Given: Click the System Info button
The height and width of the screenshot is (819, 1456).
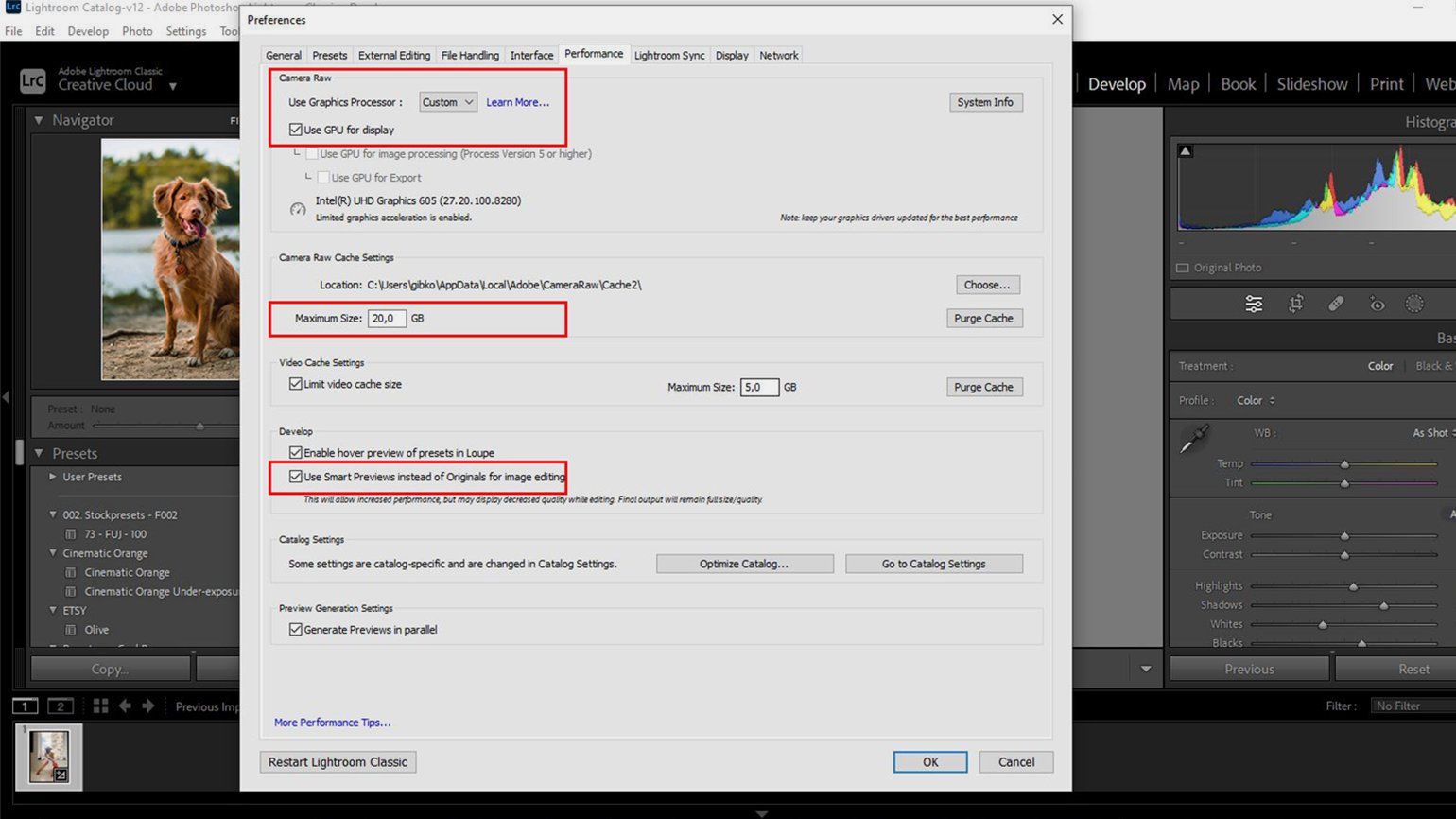Looking at the screenshot, I should (985, 102).
